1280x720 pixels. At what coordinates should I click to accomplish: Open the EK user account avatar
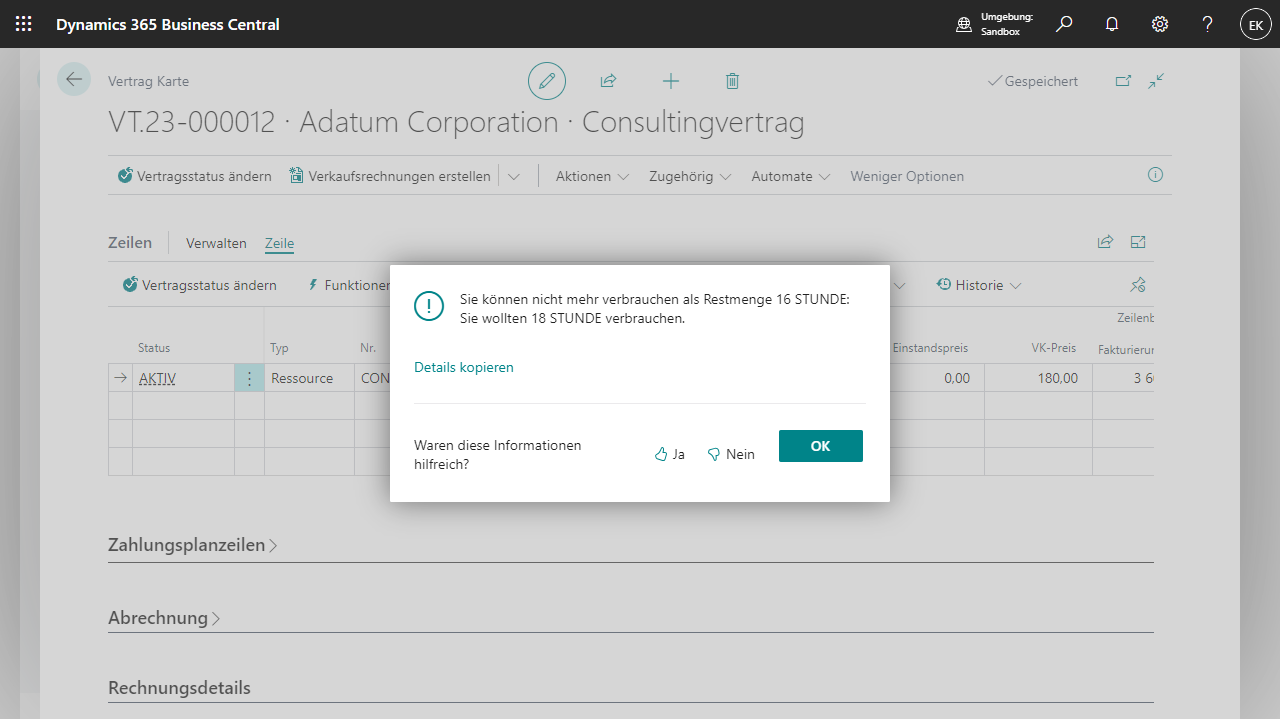[x=1256, y=24]
